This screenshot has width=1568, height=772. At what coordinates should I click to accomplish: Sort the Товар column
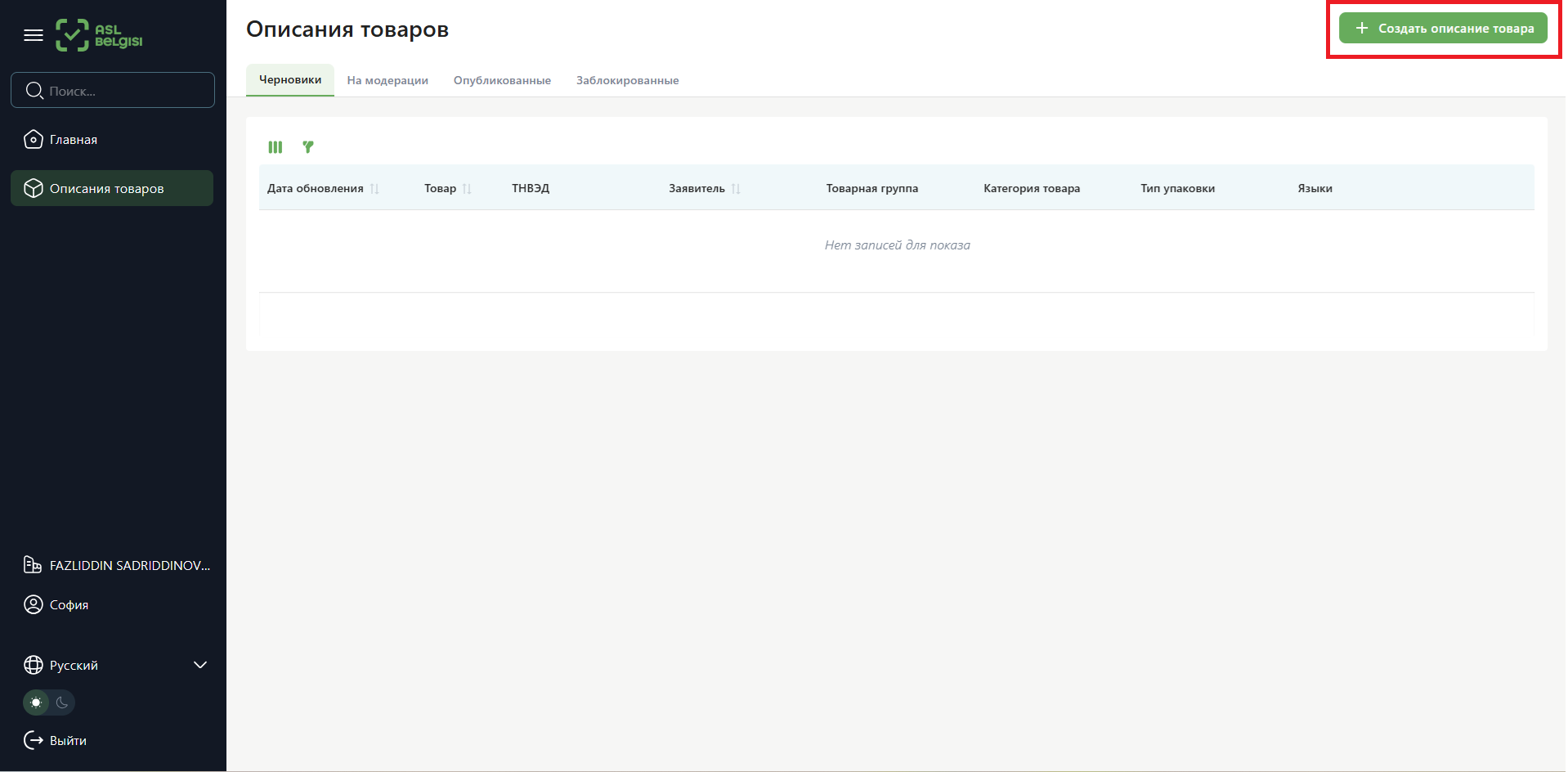point(467,189)
